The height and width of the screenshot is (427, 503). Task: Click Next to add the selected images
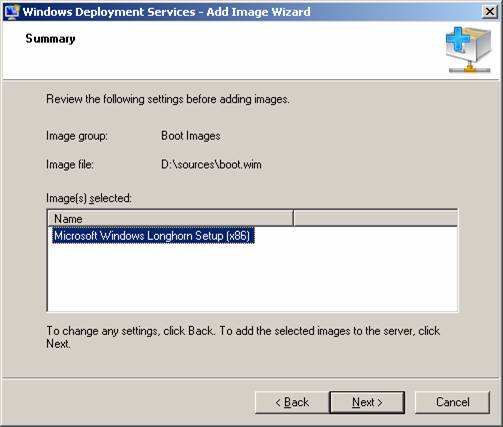click(367, 402)
